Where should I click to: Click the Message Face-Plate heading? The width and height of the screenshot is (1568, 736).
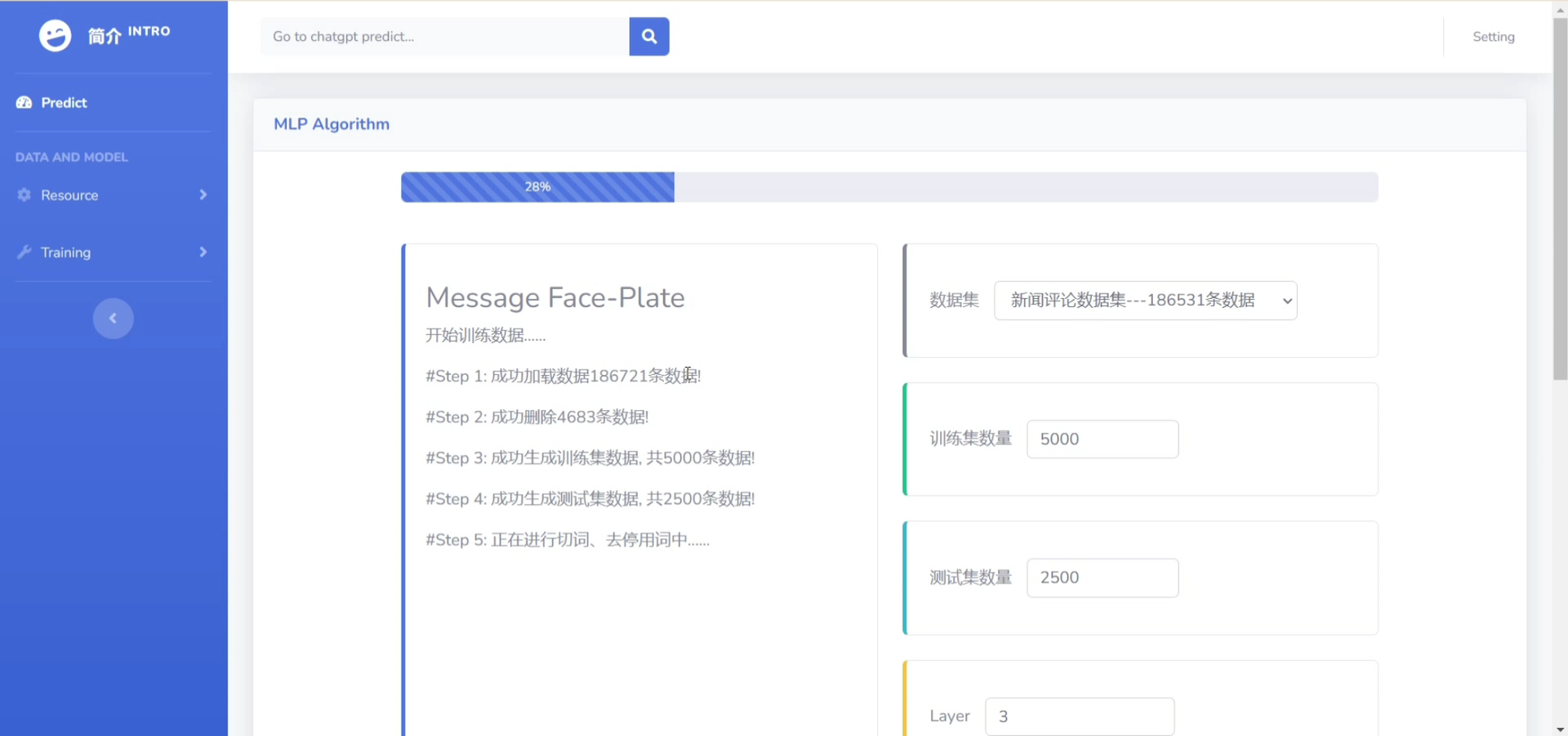coord(555,298)
